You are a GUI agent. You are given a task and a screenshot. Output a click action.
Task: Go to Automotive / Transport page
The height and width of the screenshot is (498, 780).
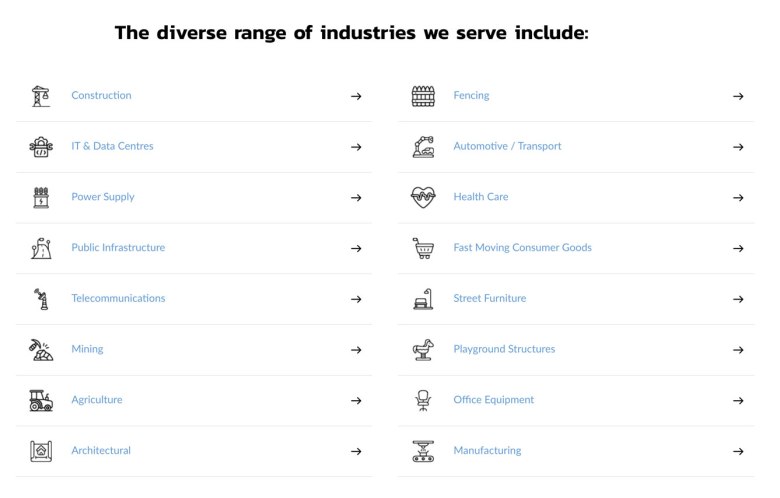pos(507,146)
